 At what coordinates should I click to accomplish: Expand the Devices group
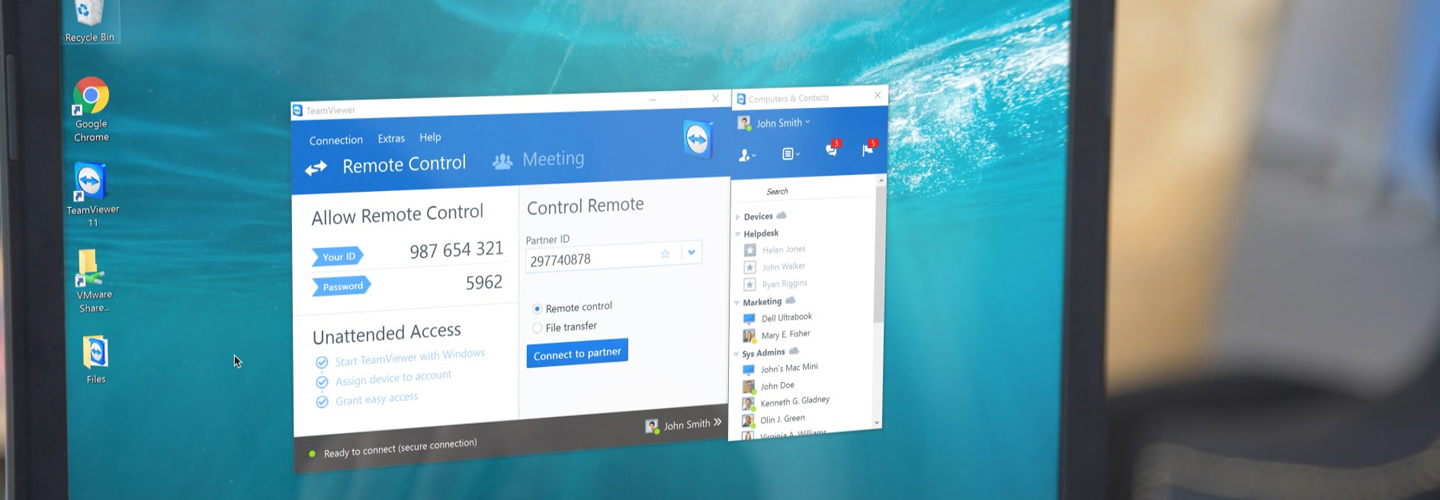point(738,217)
